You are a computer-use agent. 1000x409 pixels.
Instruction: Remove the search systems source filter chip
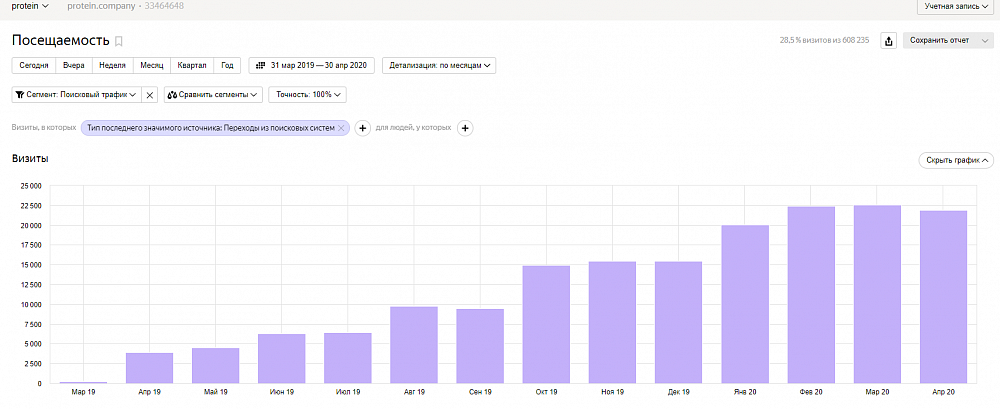pos(341,128)
